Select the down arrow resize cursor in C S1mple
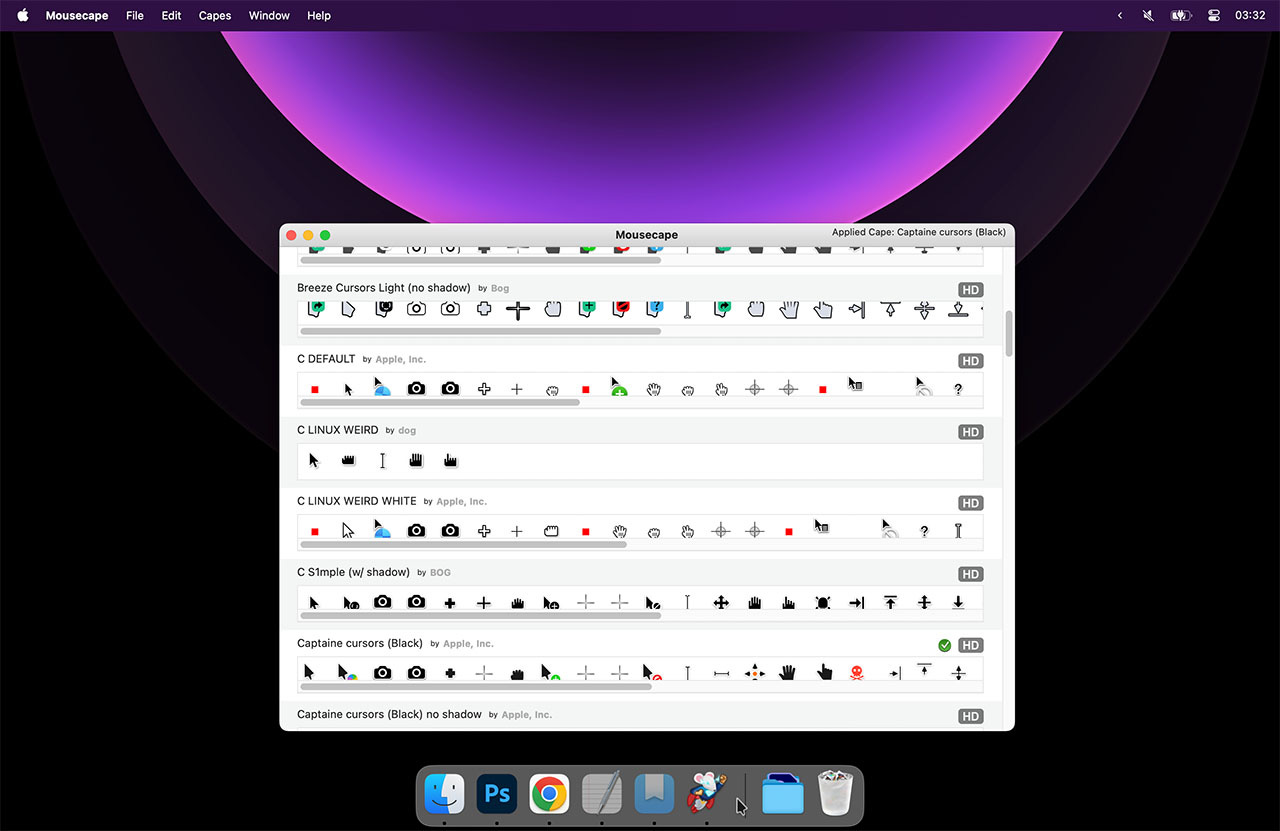This screenshot has width=1280, height=831. tap(958, 602)
